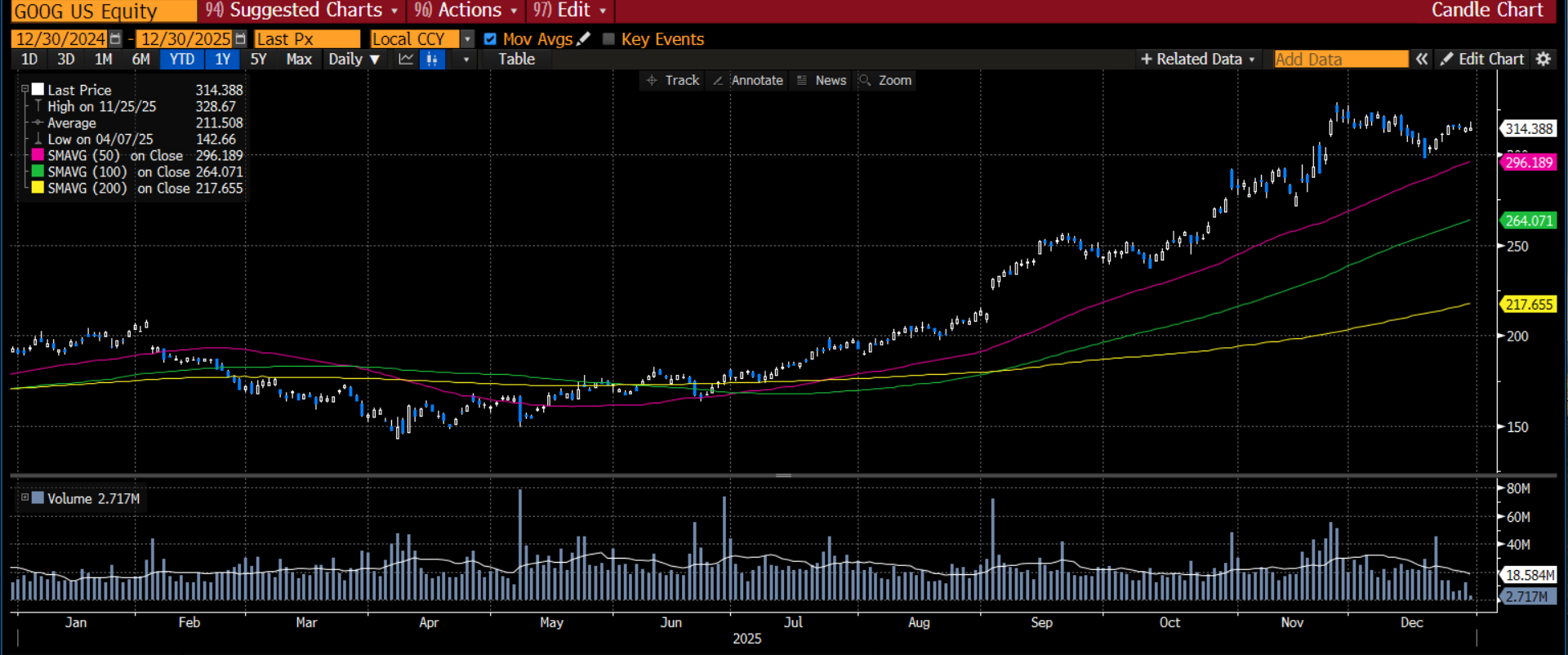The height and width of the screenshot is (655, 1568).
Task: Click the magenta SMAVG (50) color swatch
Action: [x=38, y=155]
